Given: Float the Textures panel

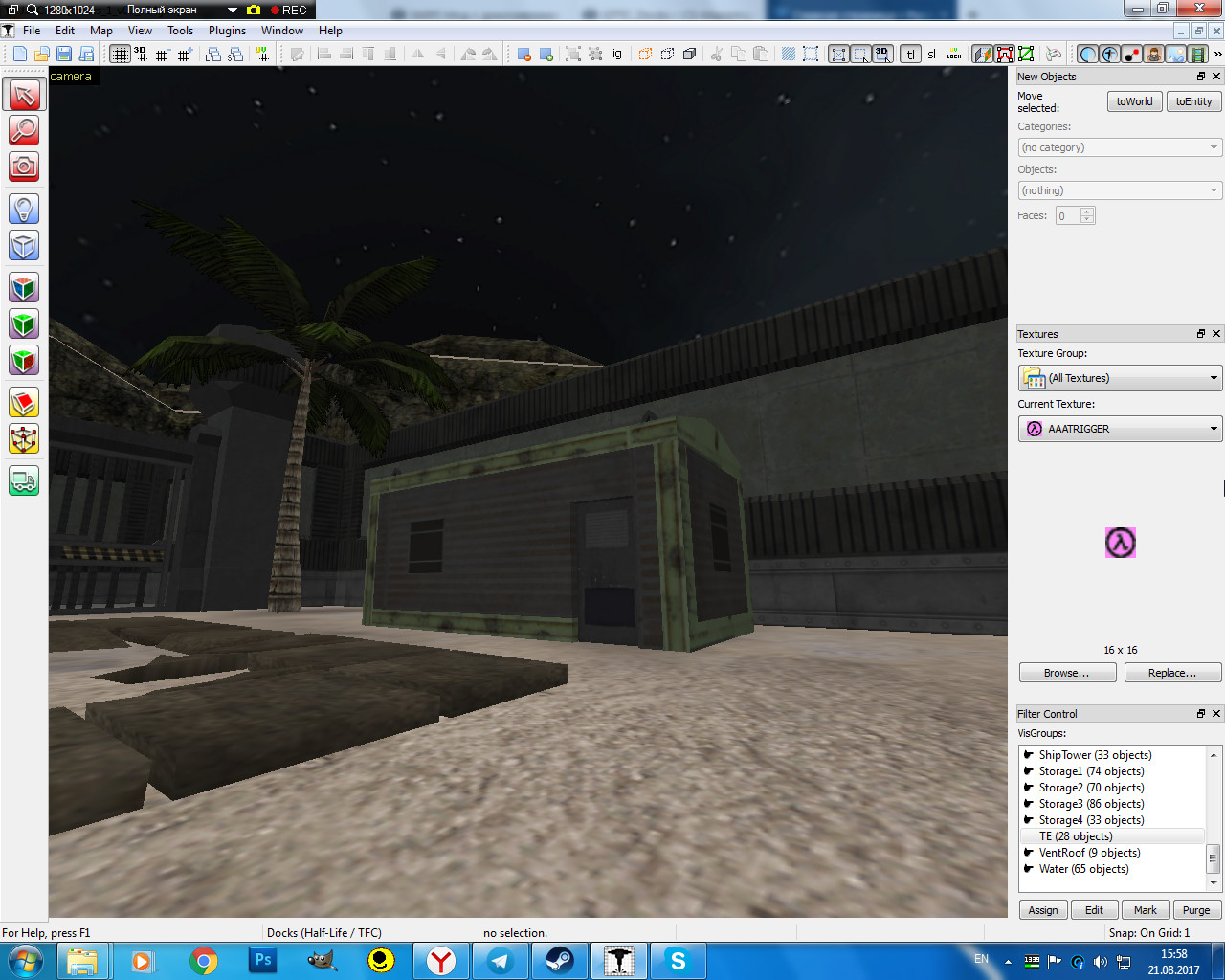Looking at the screenshot, I should click(1201, 334).
